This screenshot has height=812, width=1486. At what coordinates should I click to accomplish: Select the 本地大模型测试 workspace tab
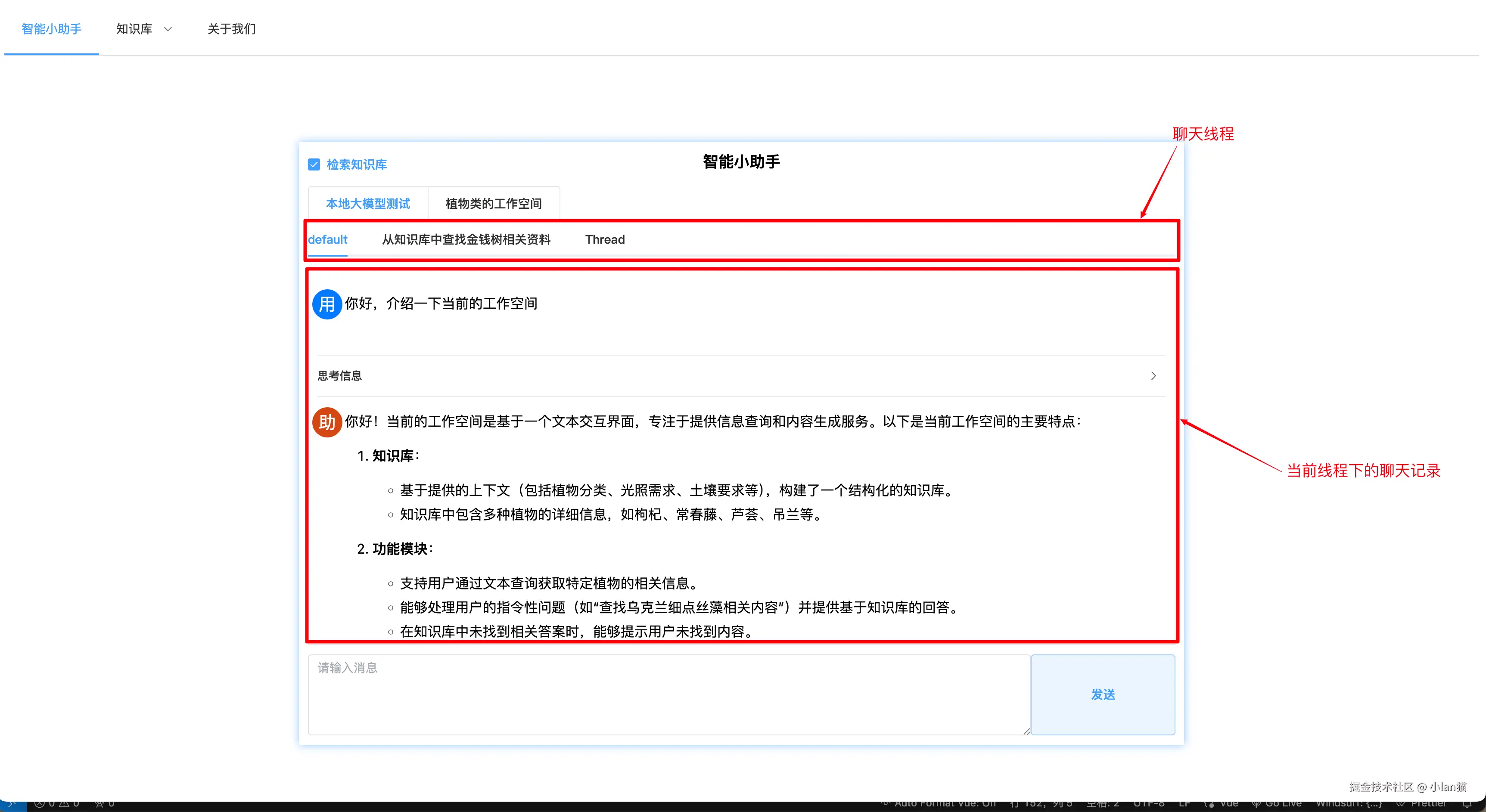click(367, 204)
